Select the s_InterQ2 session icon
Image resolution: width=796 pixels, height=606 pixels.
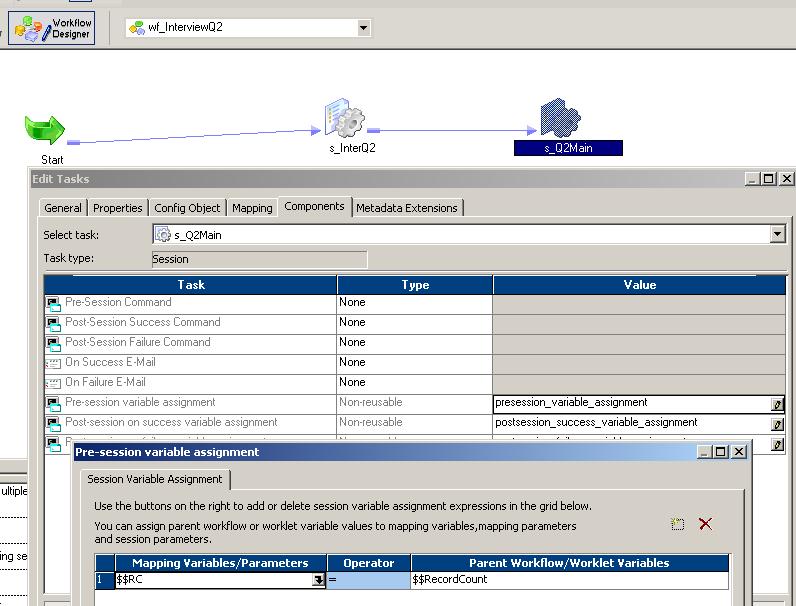tap(345, 118)
